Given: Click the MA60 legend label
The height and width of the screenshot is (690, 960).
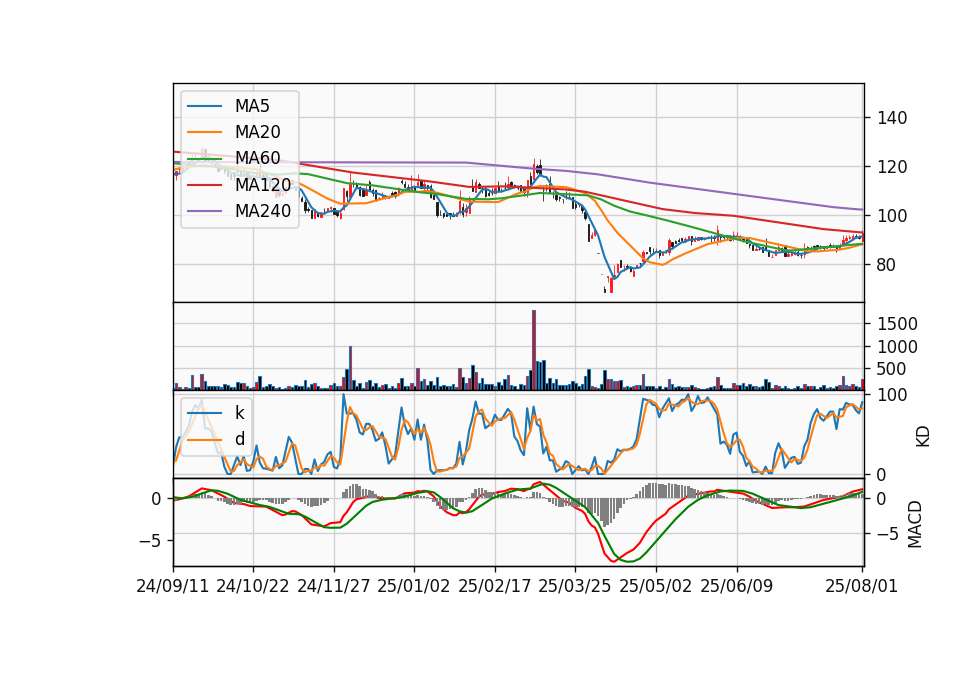Looking at the screenshot, I should click(x=257, y=158).
